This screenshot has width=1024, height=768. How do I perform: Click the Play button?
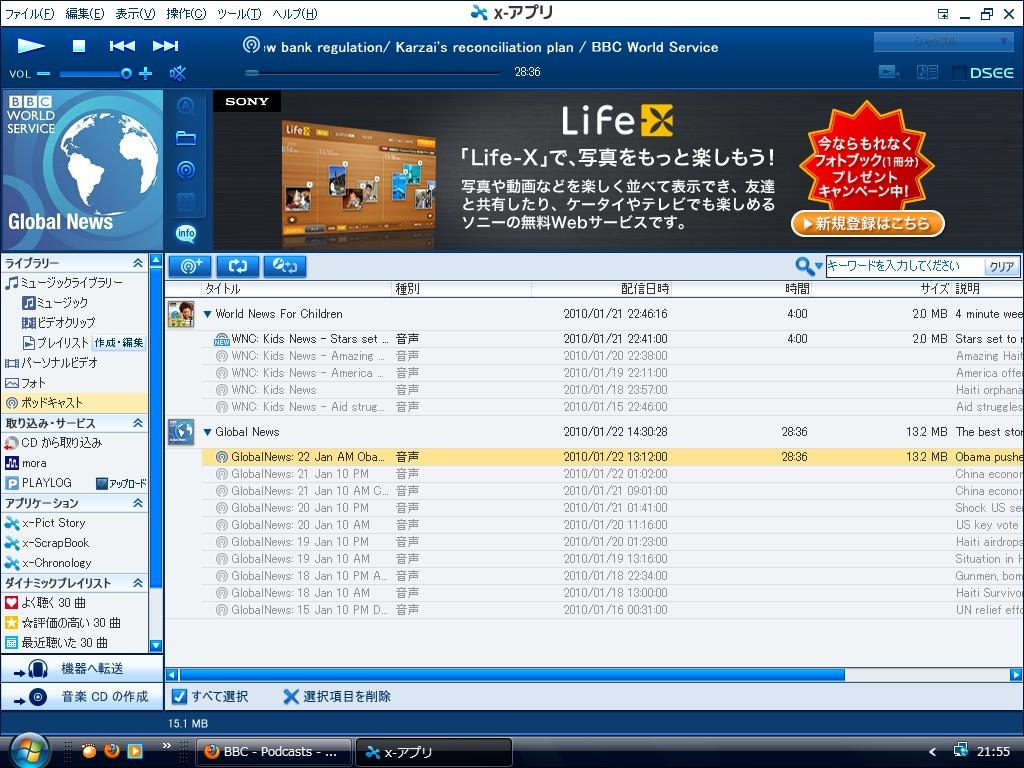click(31, 46)
